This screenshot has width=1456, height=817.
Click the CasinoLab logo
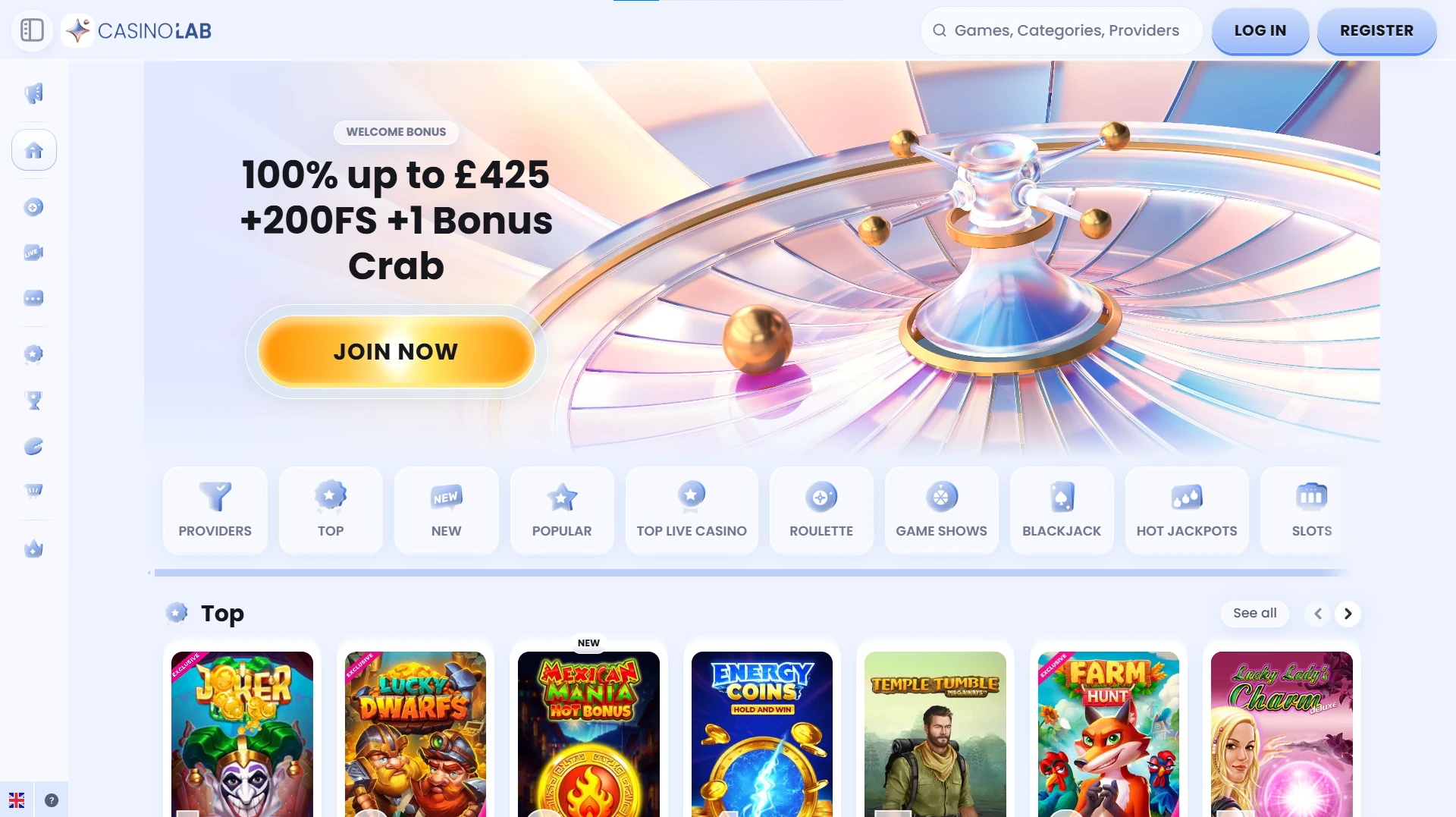(138, 31)
